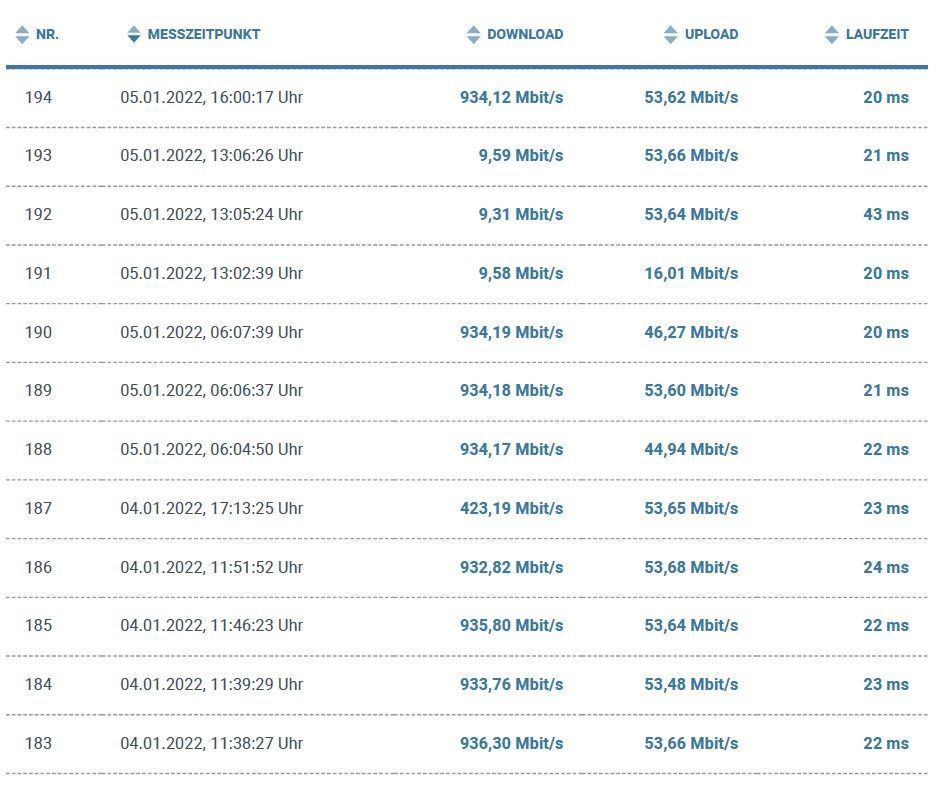
Task: Sort by UPLOAD header label
Action: tap(711, 35)
